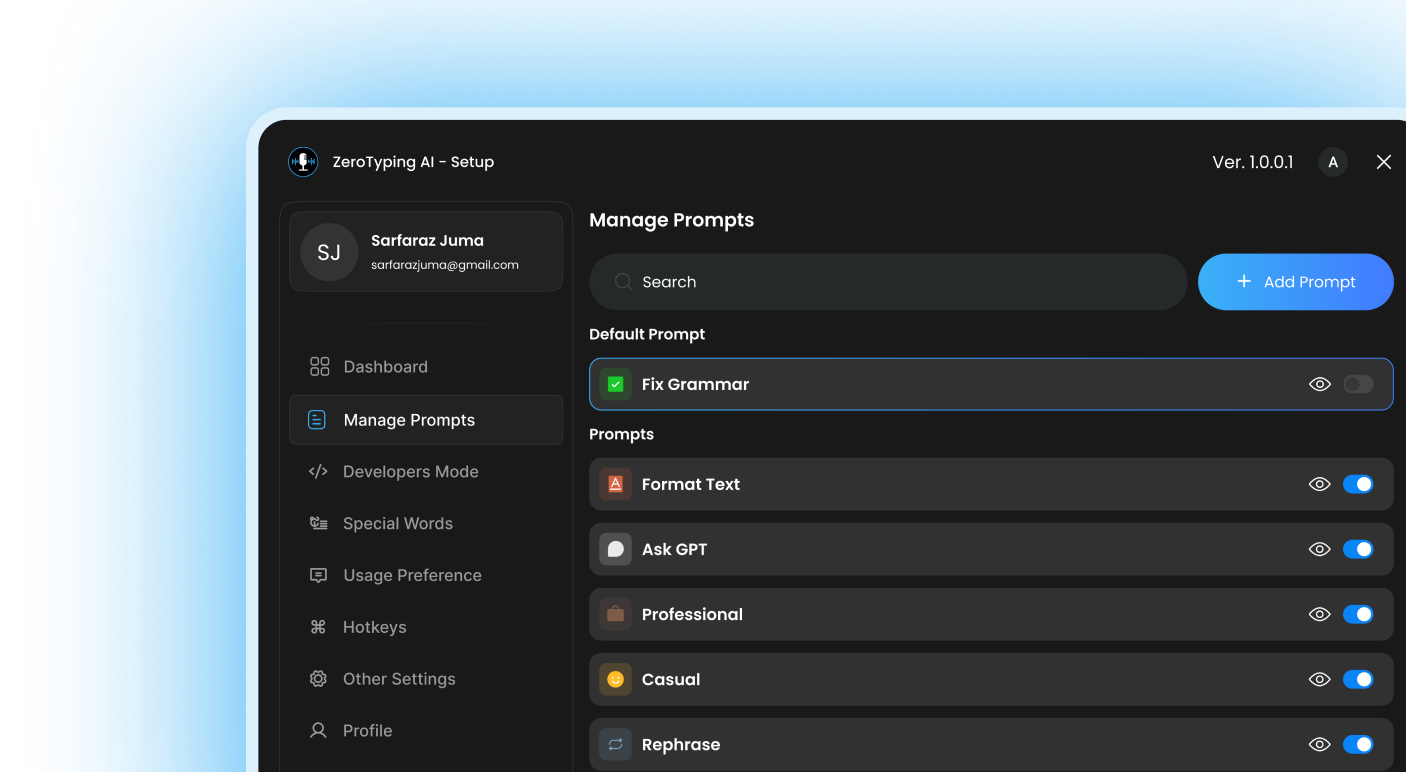Screen dimensions: 1406x772
Task: Click the Professional briefcase icon
Action: point(616,614)
